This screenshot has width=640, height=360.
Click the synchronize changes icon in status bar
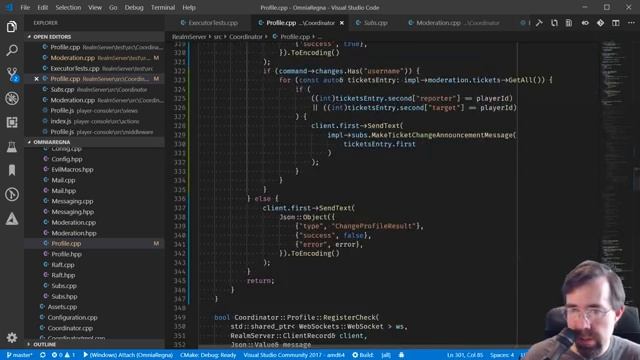coord(42,355)
